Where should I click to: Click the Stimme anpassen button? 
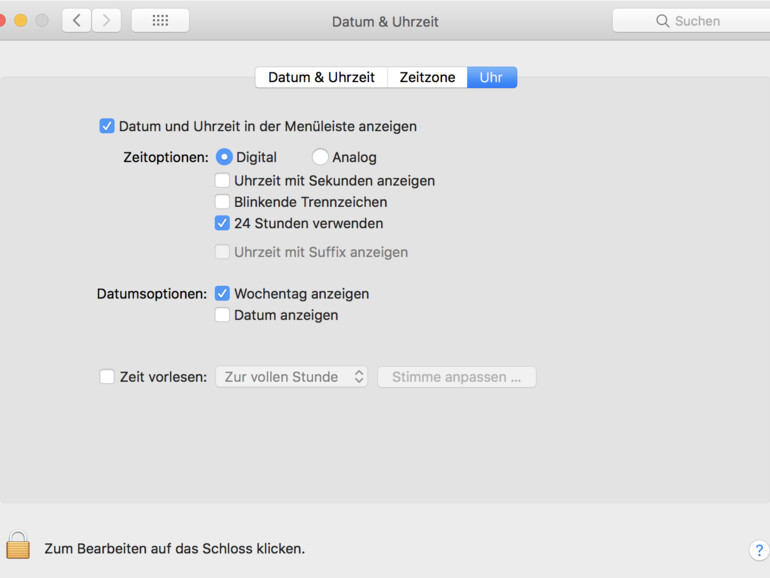[456, 377]
